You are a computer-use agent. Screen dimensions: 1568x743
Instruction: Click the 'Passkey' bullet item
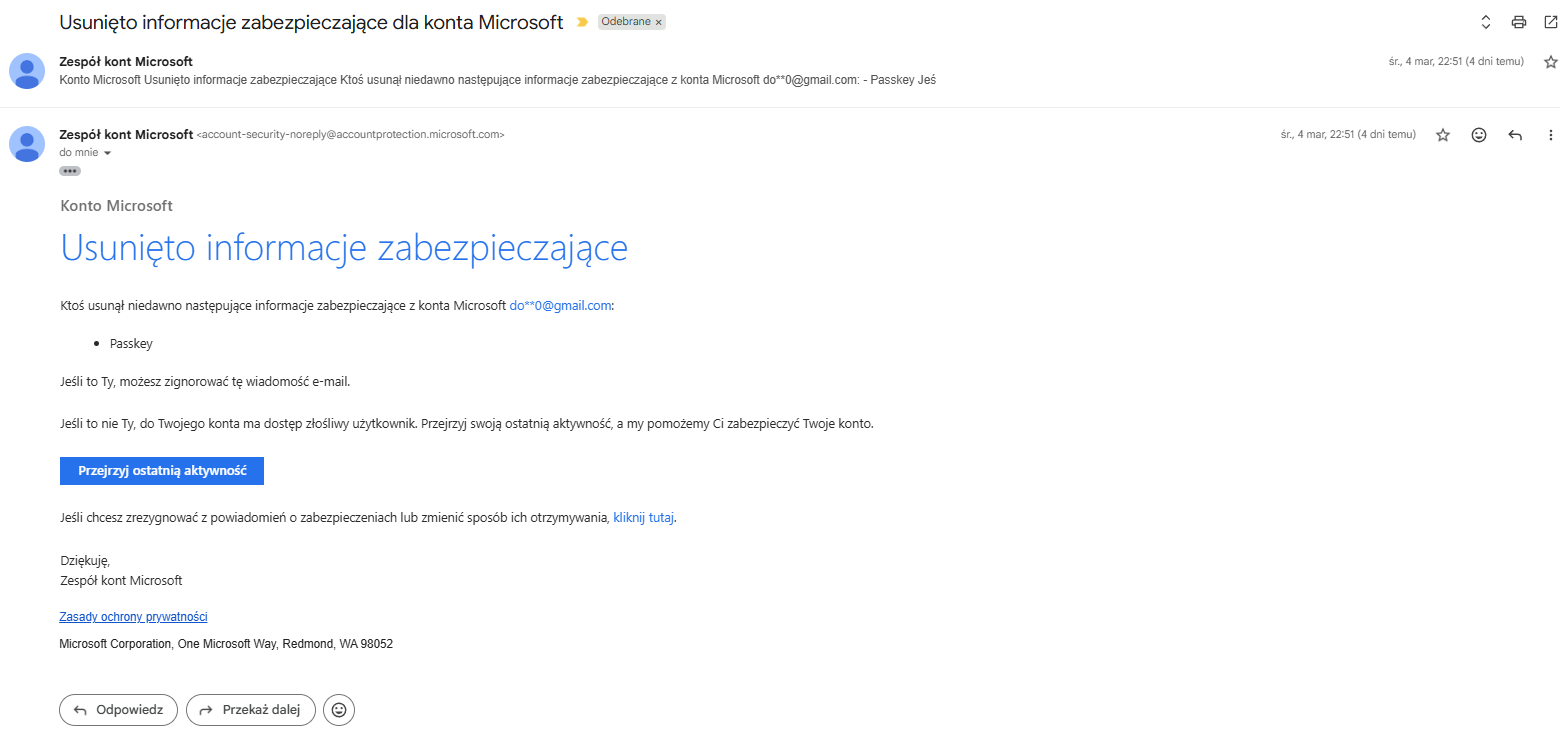point(131,343)
